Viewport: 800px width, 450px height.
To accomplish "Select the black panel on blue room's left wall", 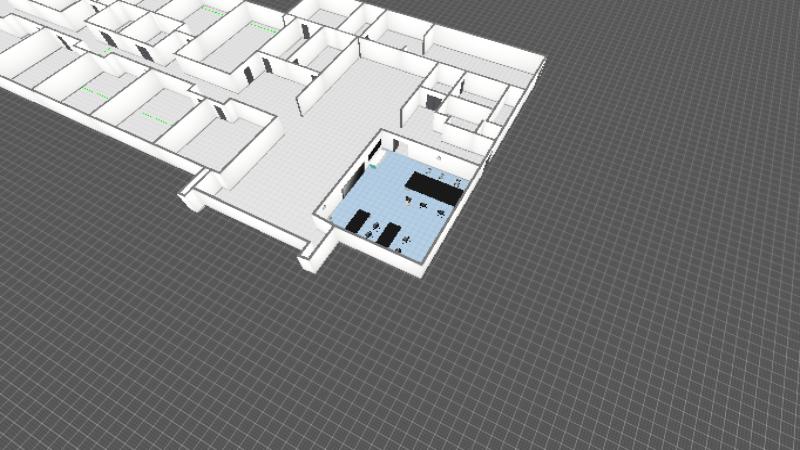I will (x=373, y=151).
